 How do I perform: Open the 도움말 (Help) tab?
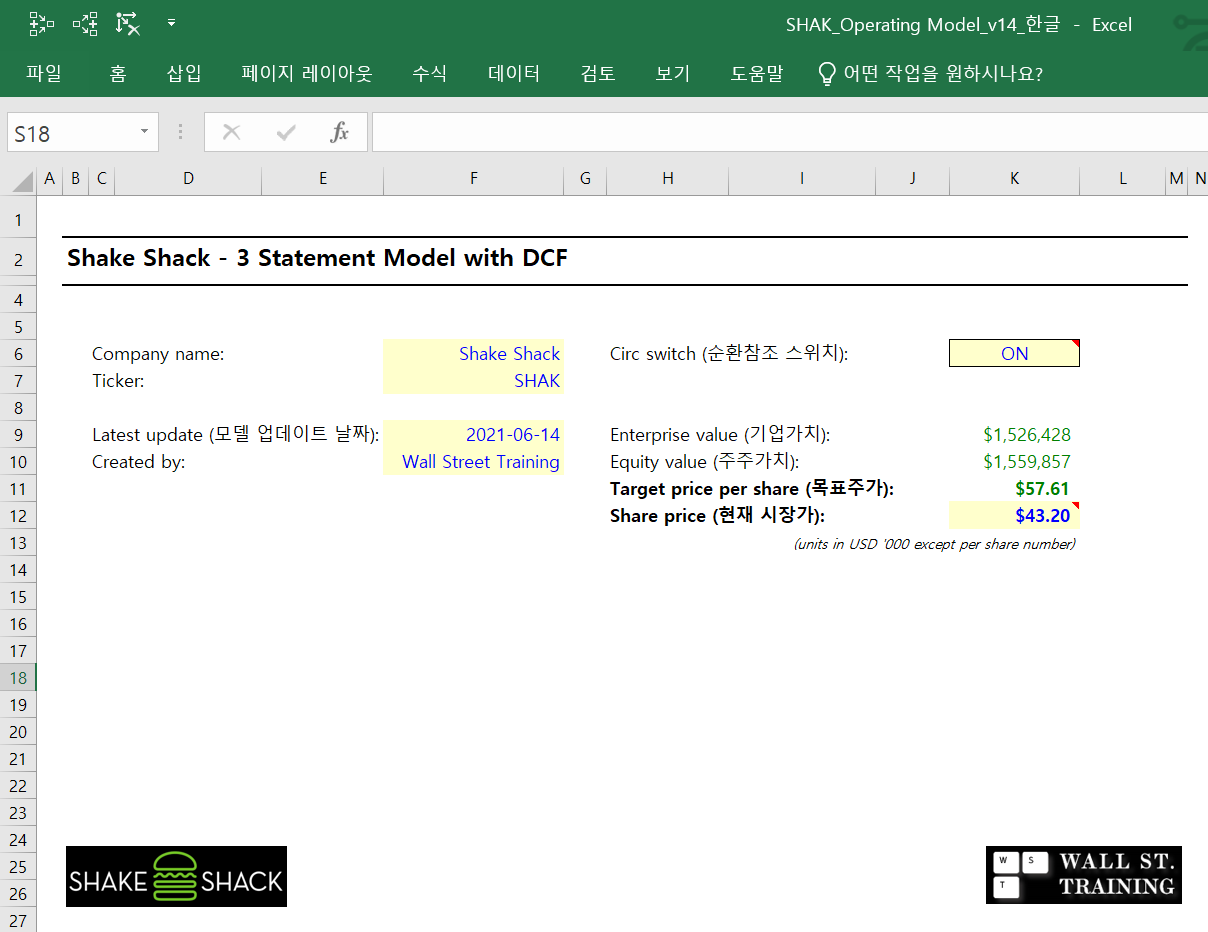click(757, 73)
